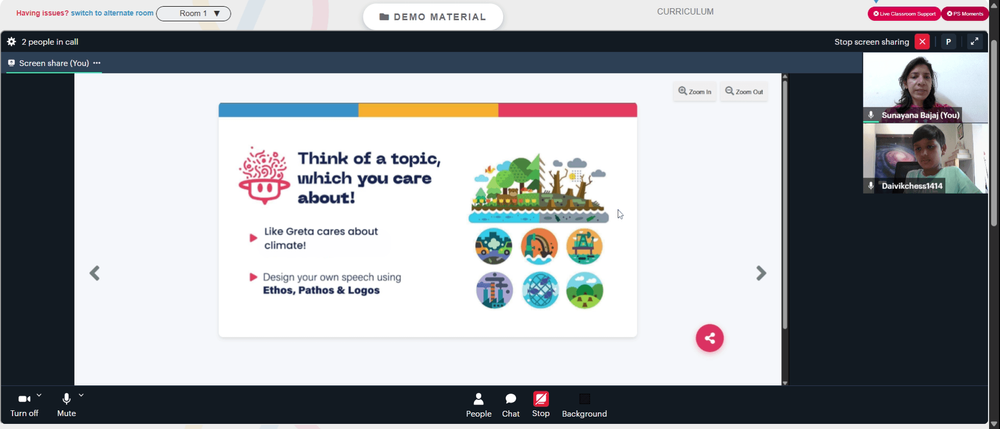
Task: Click the forest landscape illustration on slide
Action: tap(538, 188)
